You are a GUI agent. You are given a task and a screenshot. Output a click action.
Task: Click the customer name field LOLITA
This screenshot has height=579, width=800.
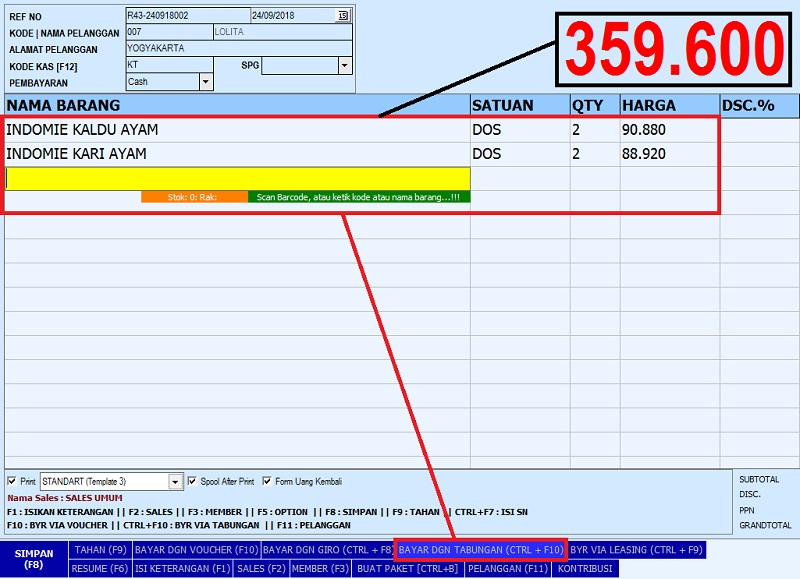283,32
